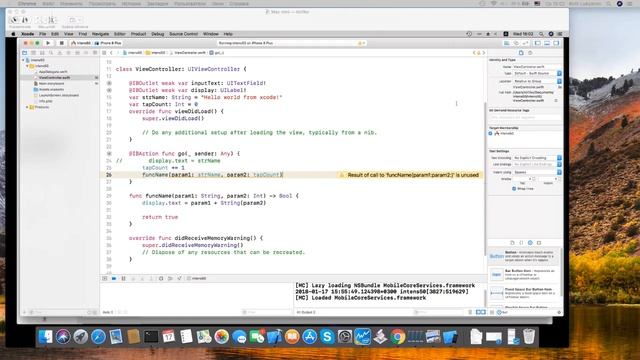Open the Project navigator folder icon
This screenshot has height=360, width=640.
[24, 53]
